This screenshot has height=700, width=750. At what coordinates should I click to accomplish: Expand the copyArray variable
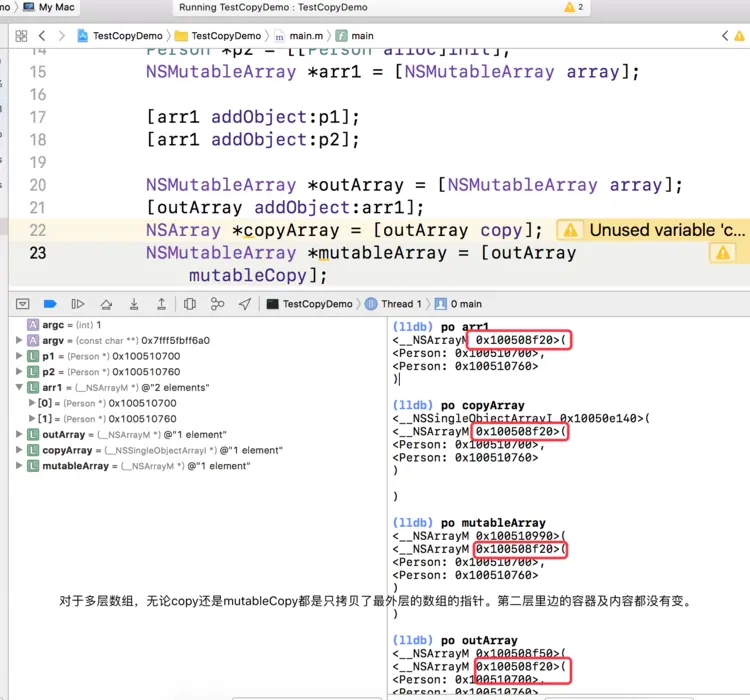pos(19,450)
